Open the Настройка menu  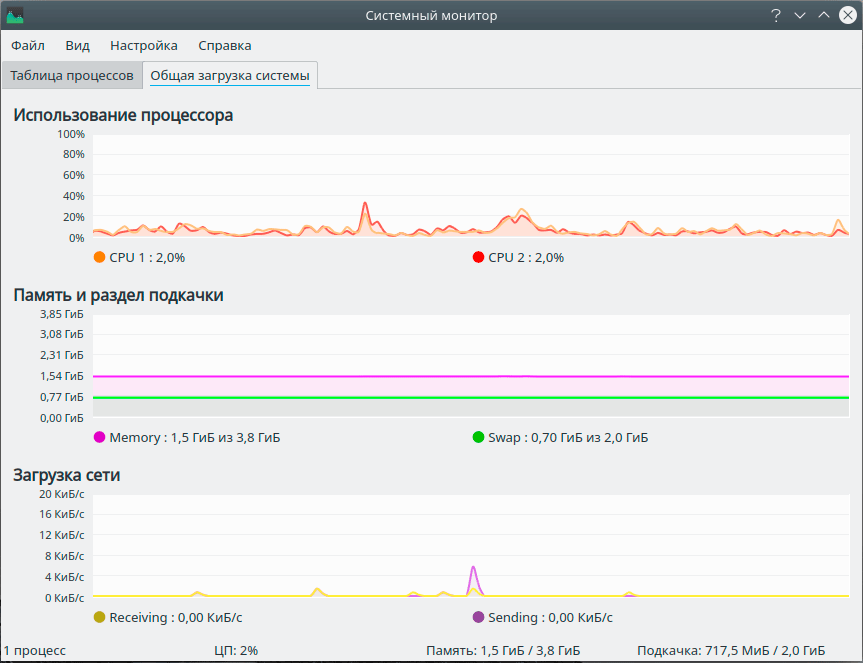click(144, 46)
